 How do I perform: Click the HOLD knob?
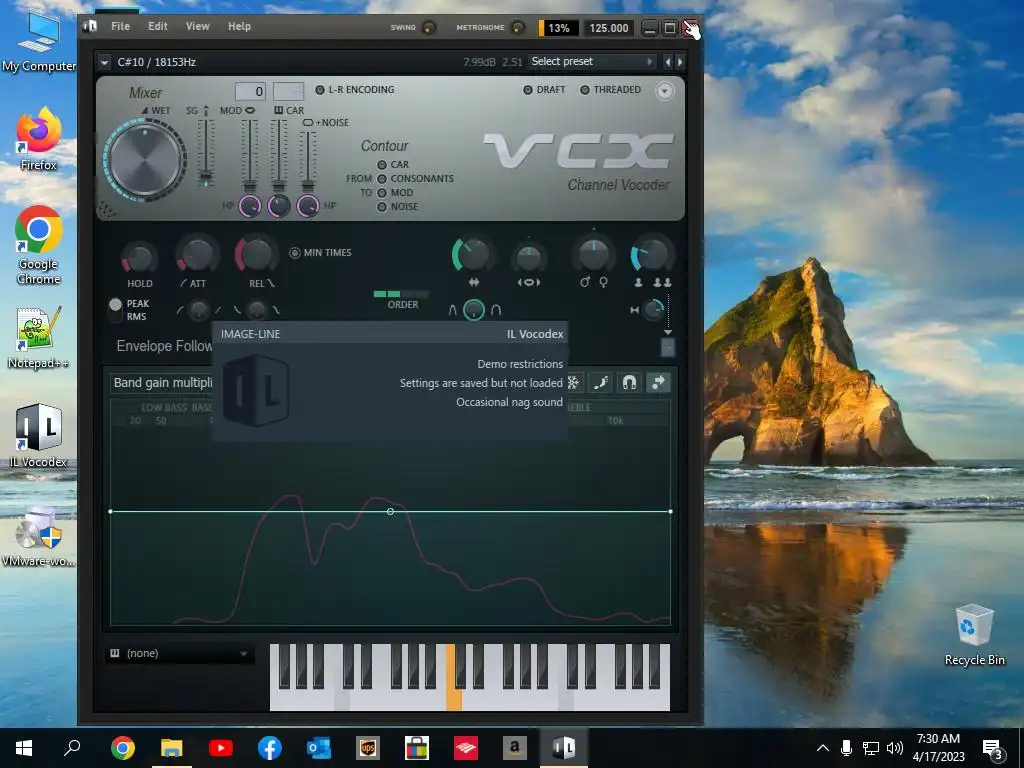pyautogui.click(x=139, y=257)
